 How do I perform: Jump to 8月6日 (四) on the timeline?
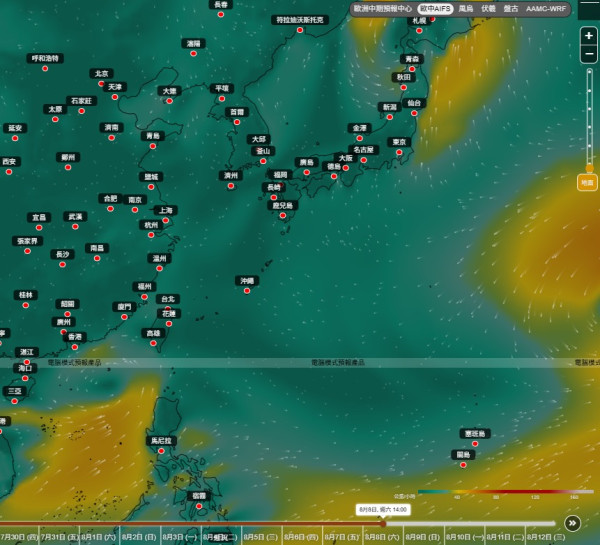point(301,537)
